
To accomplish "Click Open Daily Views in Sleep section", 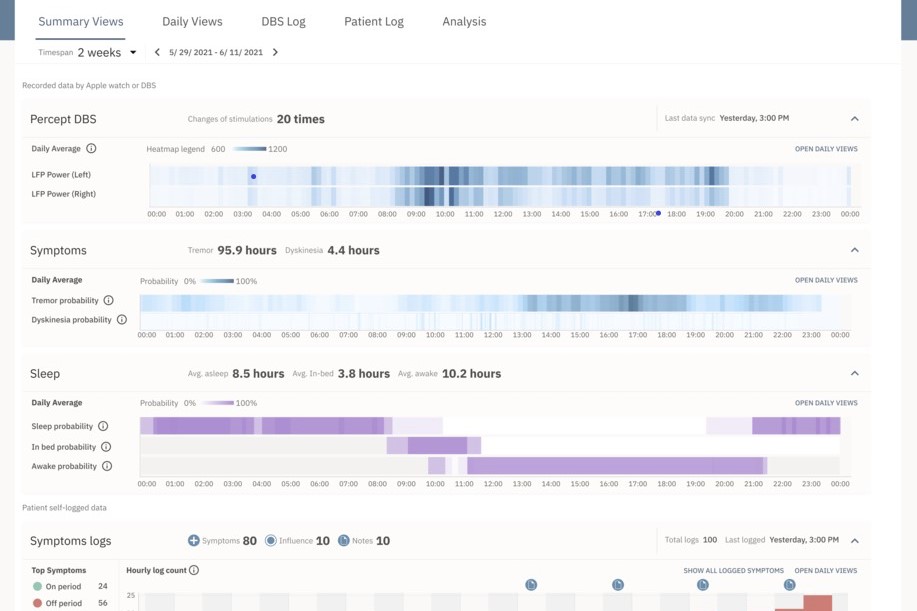I will pos(825,403).
